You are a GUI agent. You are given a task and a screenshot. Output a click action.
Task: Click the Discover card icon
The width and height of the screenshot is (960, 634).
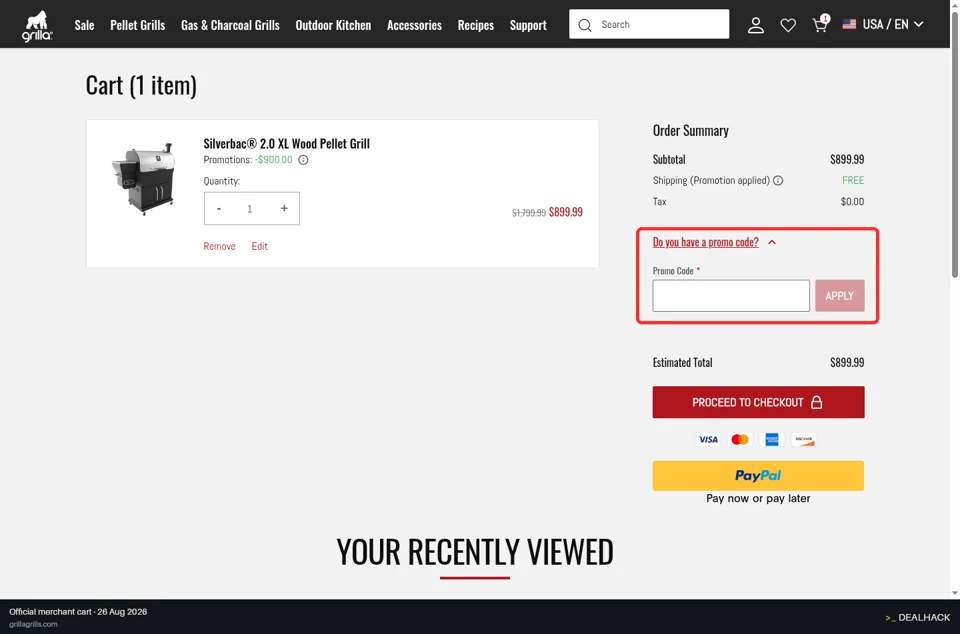[804, 439]
